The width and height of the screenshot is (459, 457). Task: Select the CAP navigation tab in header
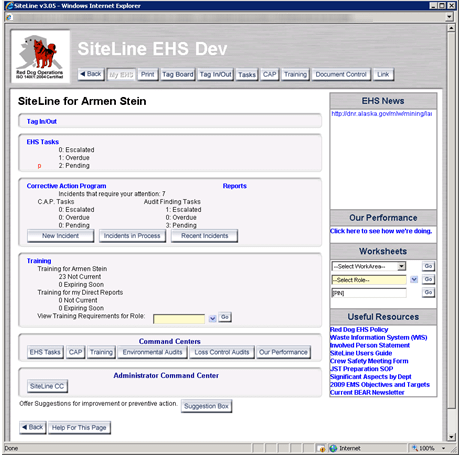(269, 74)
